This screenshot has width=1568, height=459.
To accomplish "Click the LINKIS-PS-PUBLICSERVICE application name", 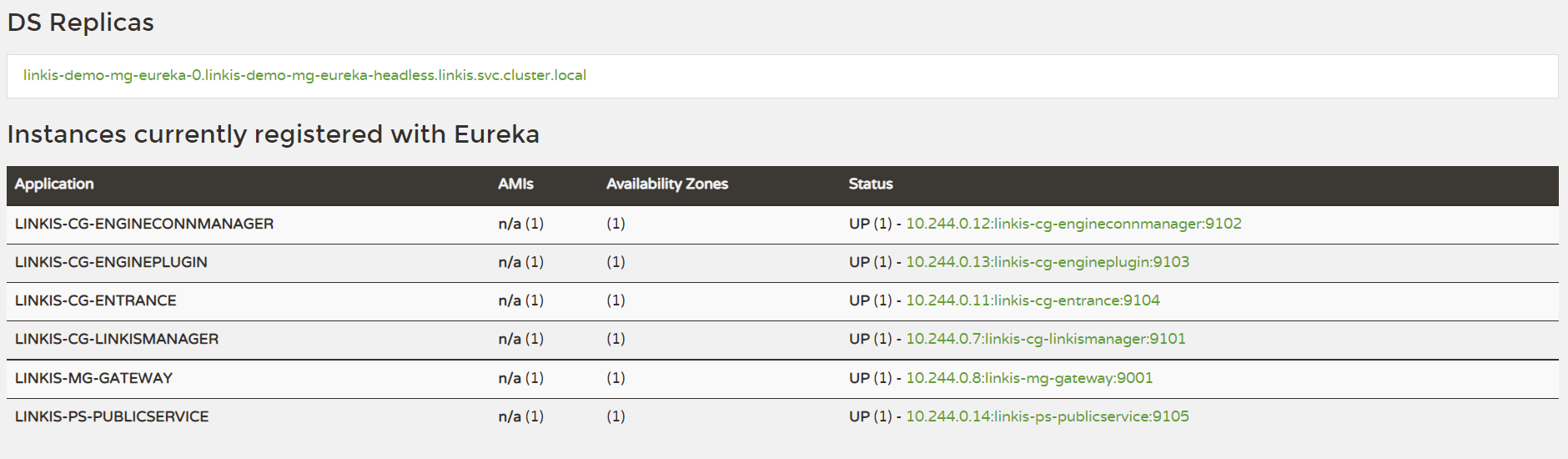I will coord(112,416).
